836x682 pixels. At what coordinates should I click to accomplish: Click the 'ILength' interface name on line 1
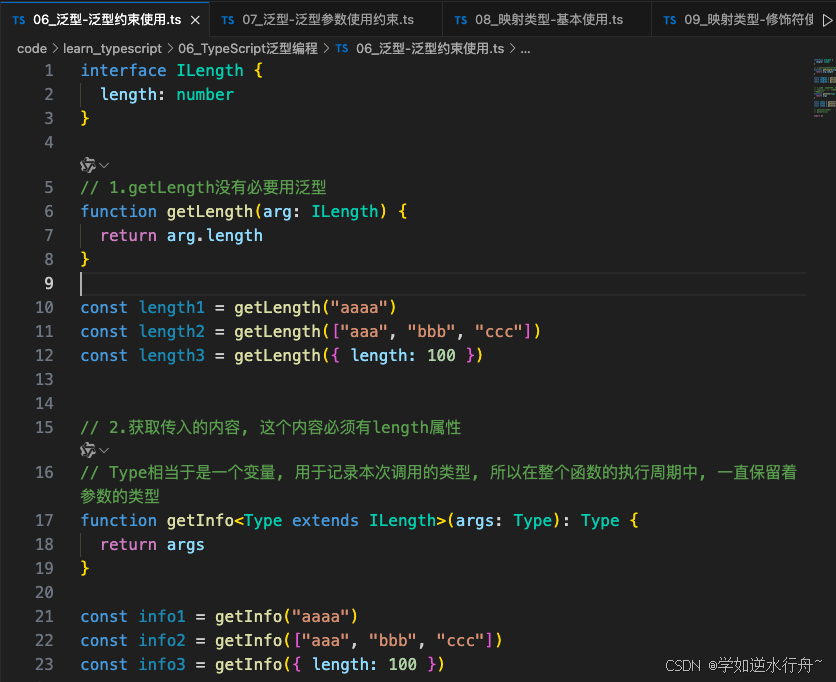[210, 70]
